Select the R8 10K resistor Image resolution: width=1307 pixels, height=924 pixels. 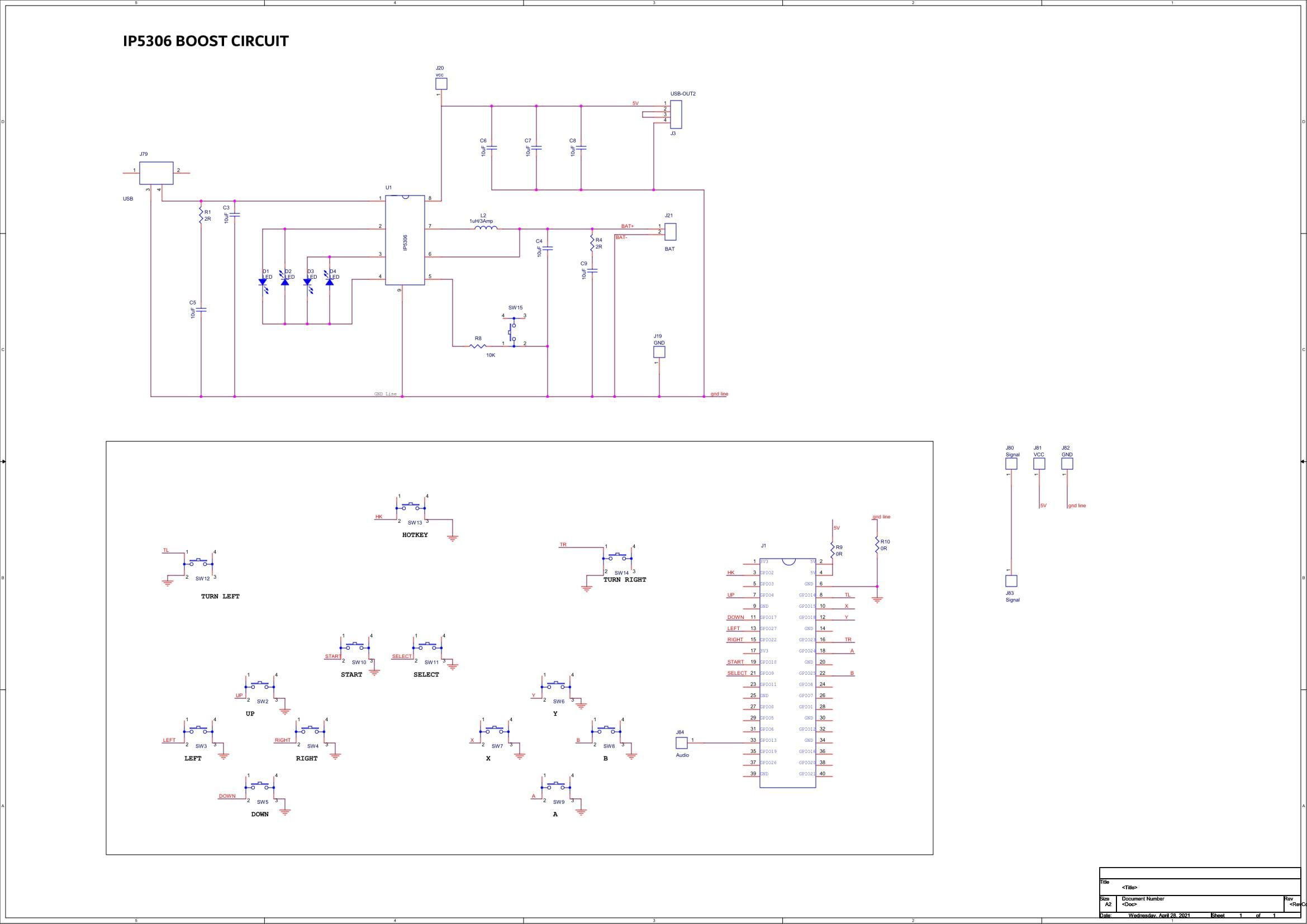(x=478, y=346)
